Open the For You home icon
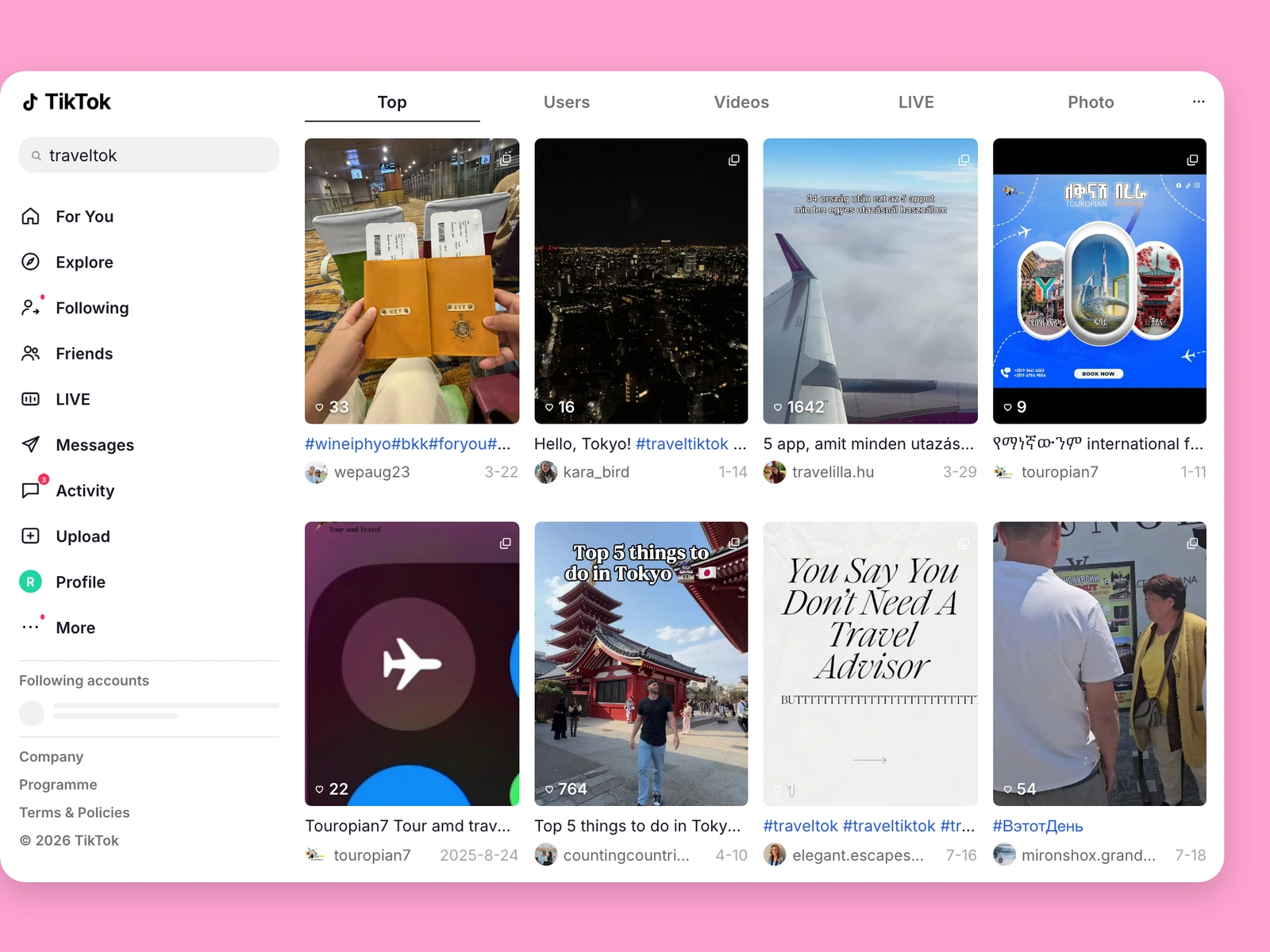Image resolution: width=1270 pixels, height=952 pixels. pos(30,217)
